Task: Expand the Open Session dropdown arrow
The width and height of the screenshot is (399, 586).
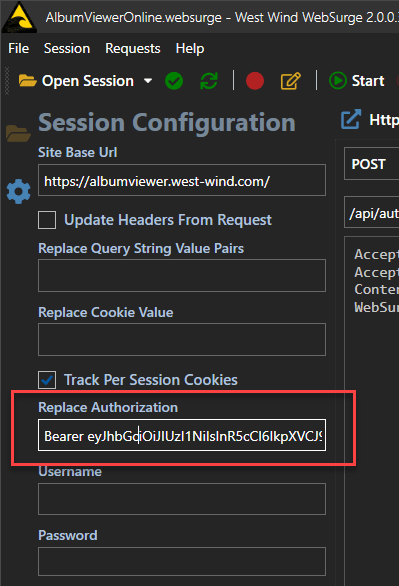Action: [148, 81]
